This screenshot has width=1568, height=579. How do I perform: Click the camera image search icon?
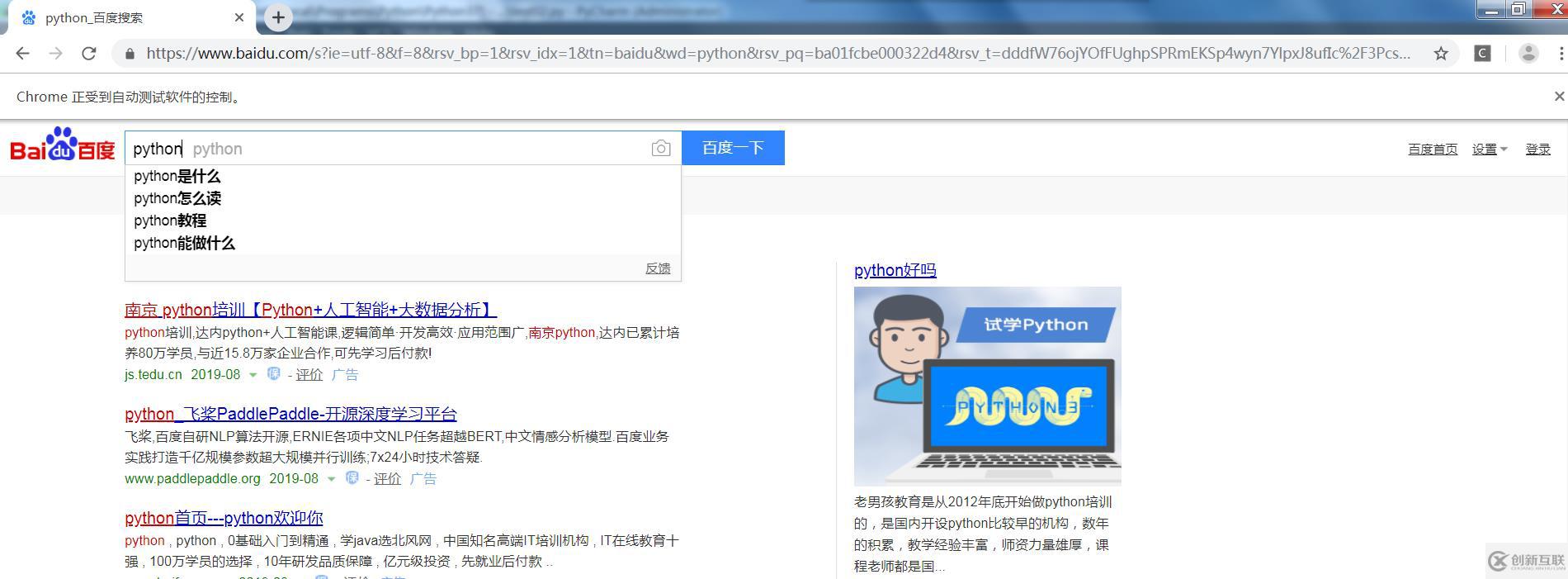(660, 148)
